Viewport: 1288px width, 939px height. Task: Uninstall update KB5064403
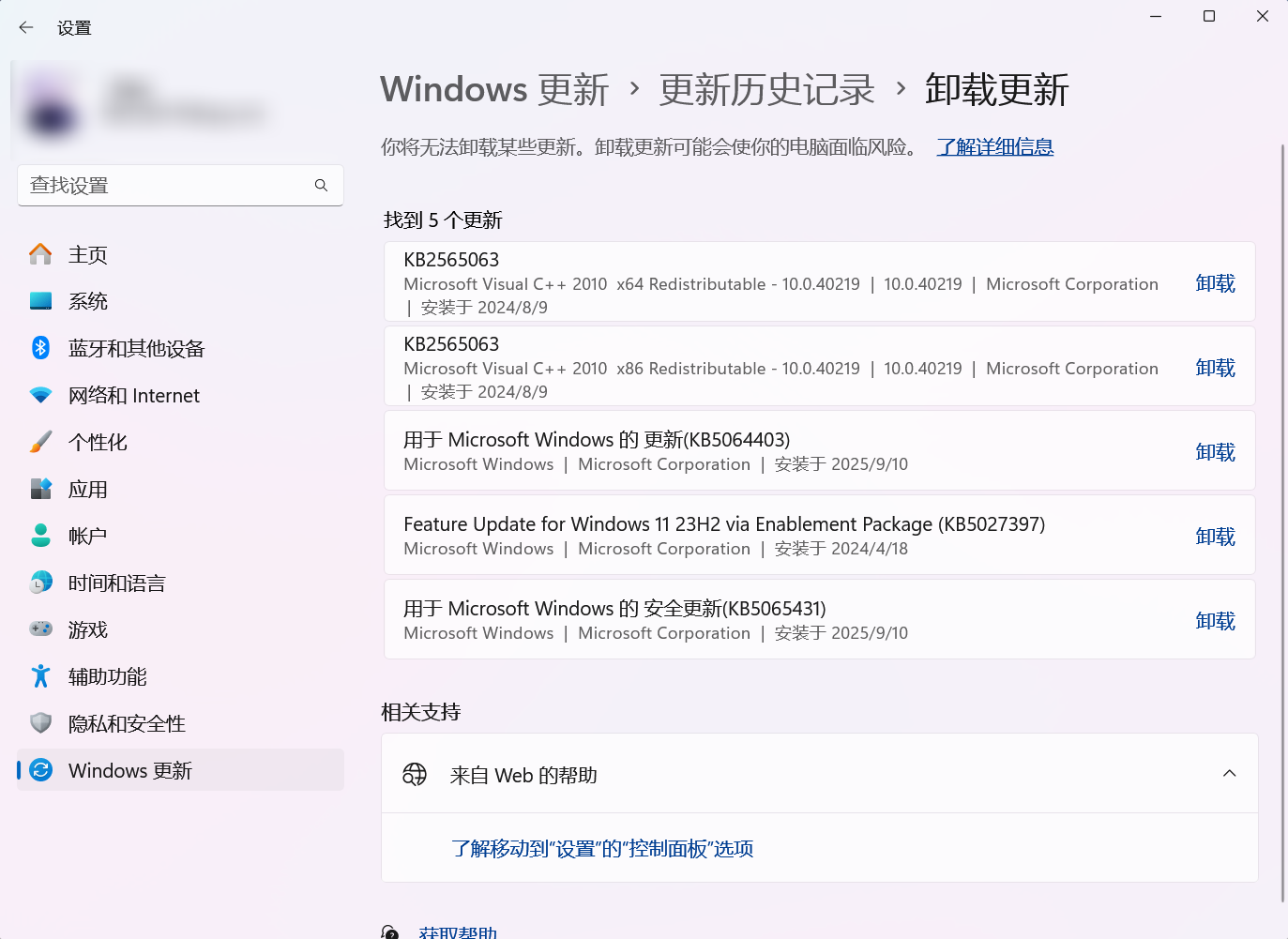(1215, 452)
